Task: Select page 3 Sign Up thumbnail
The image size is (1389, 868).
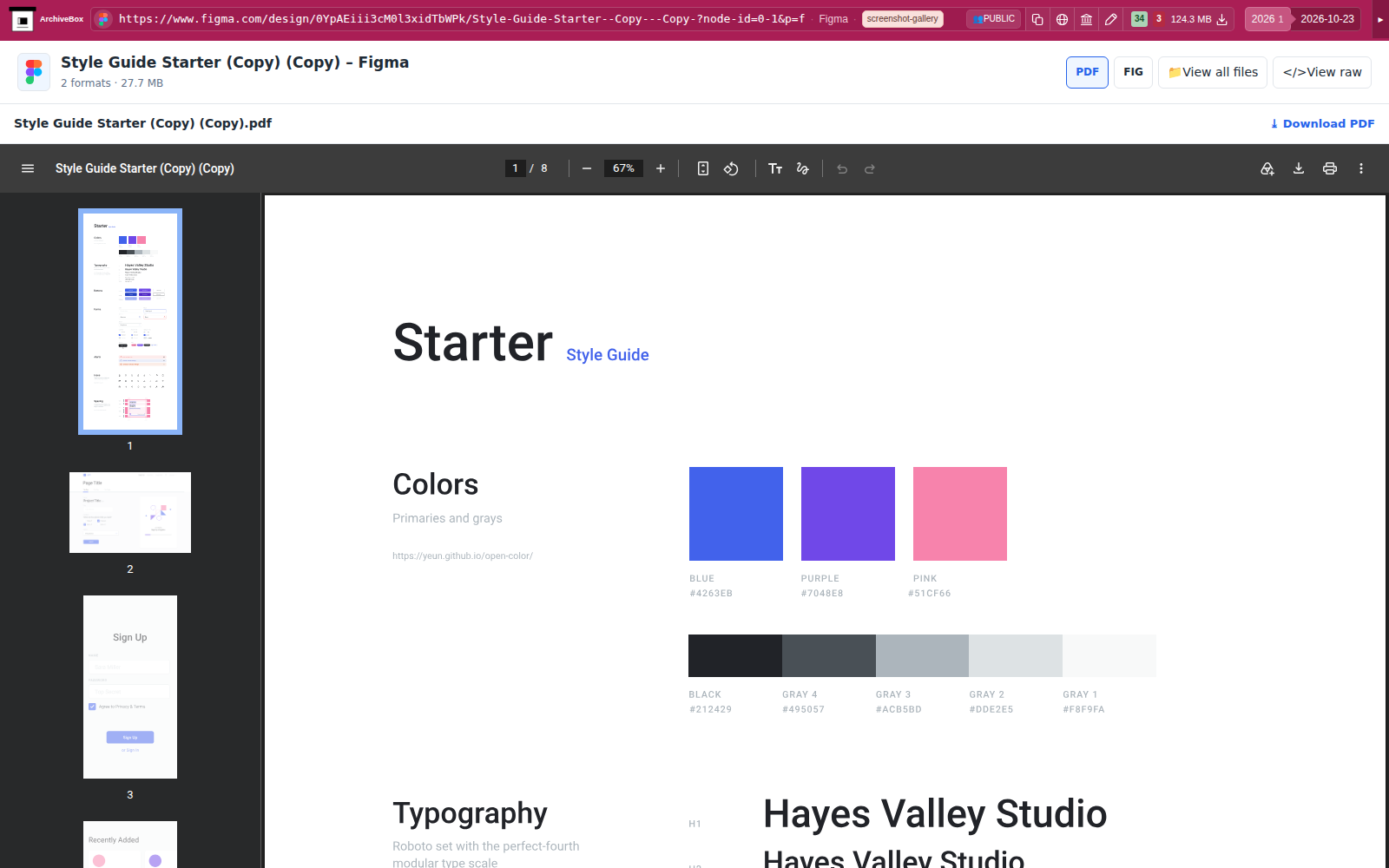Action: 130,687
